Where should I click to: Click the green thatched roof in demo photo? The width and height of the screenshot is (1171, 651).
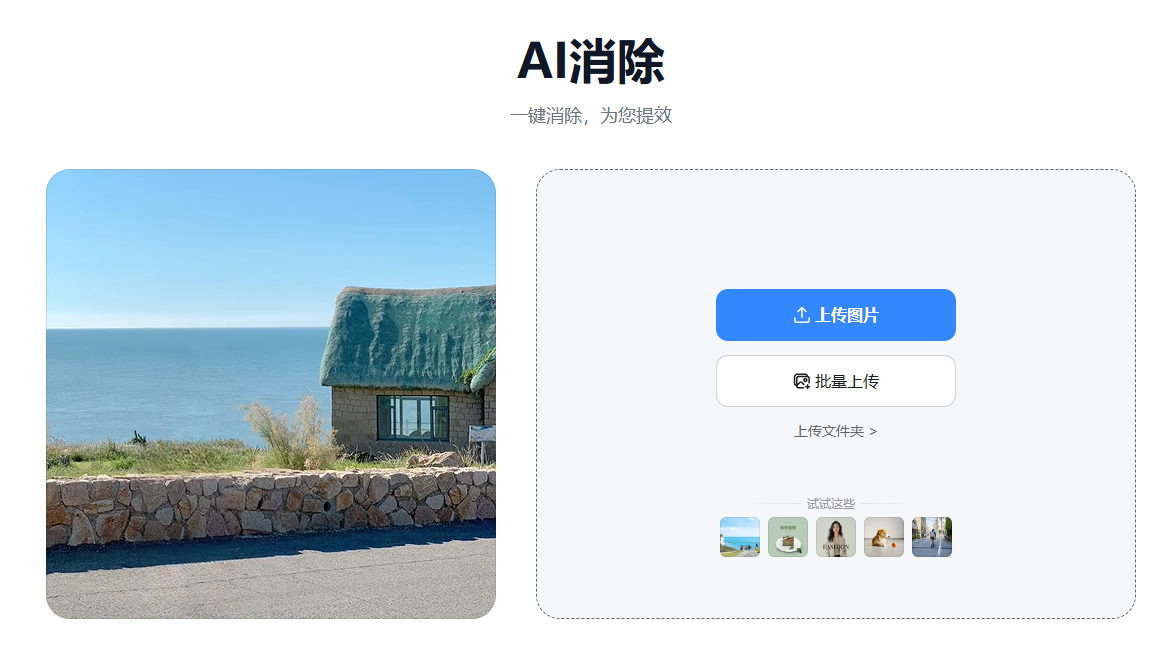[x=407, y=336]
